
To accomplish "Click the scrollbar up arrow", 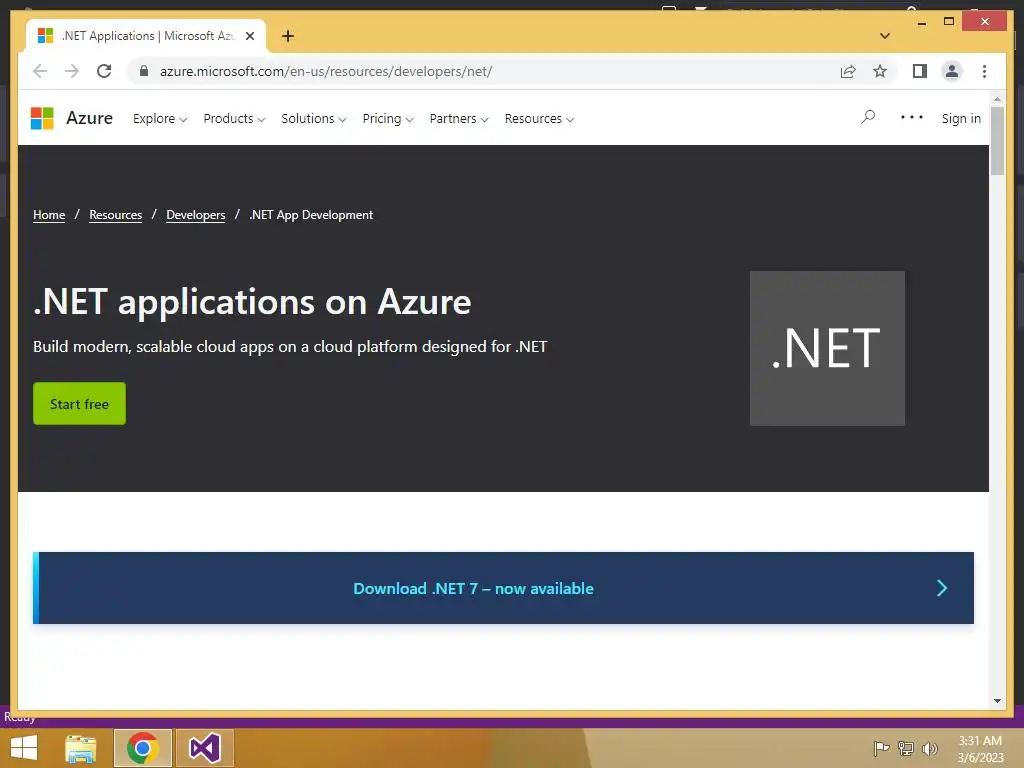I will pyautogui.click(x=997, y=99).
